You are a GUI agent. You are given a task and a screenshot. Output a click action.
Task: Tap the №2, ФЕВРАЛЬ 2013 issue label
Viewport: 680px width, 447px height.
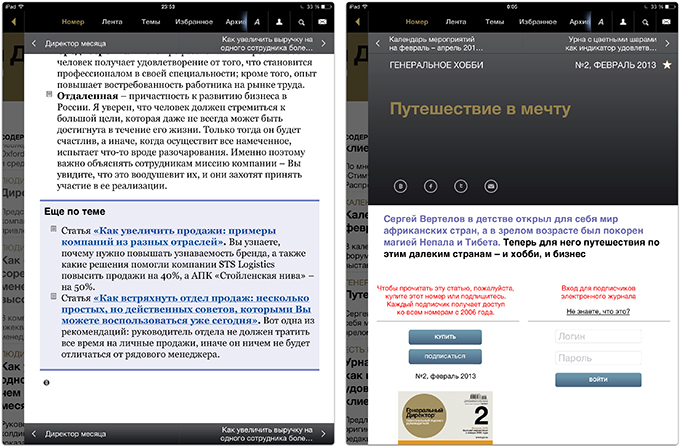pos(615,65)
